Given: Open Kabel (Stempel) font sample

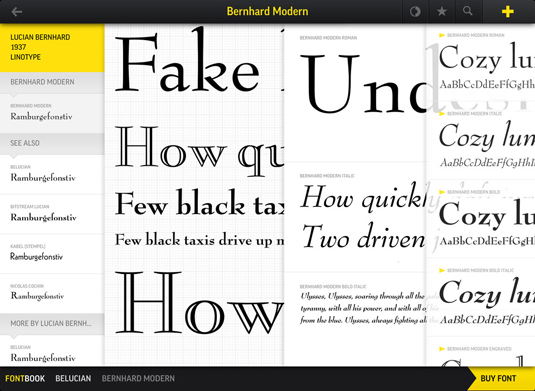Looking at the screenshot, I should pyautogui.click(x=52, y=254).
